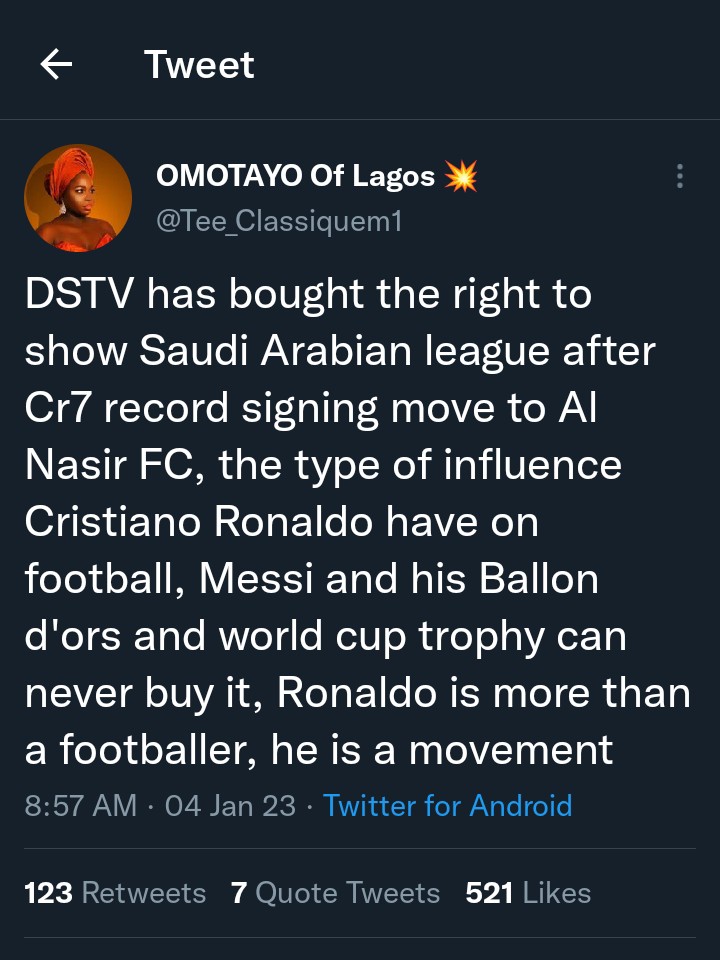View the 123 Retweets list
720x960 pixels.
[x=115, y=893]
